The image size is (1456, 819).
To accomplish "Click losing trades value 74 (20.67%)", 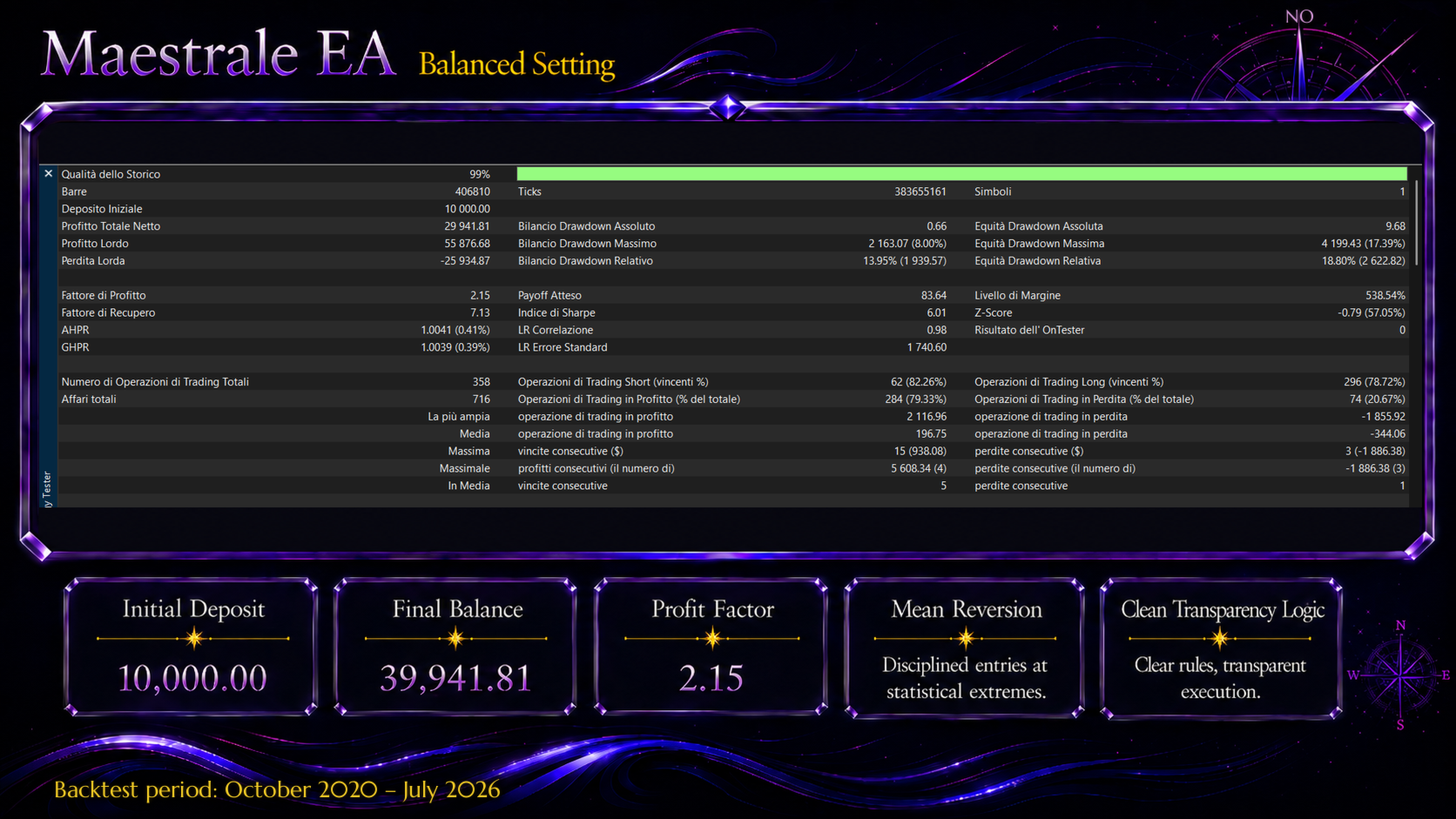I will click(1378, 399).
